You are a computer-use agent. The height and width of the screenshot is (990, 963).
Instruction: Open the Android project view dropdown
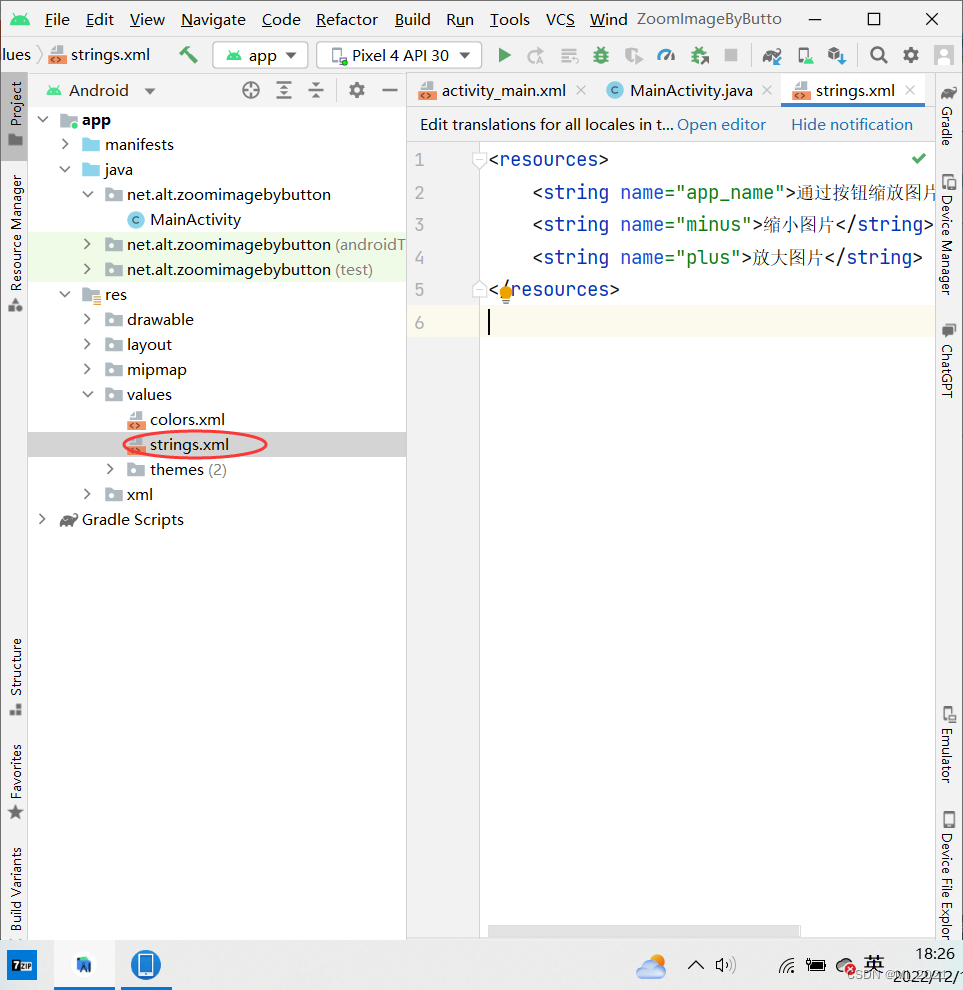(101, 90)
